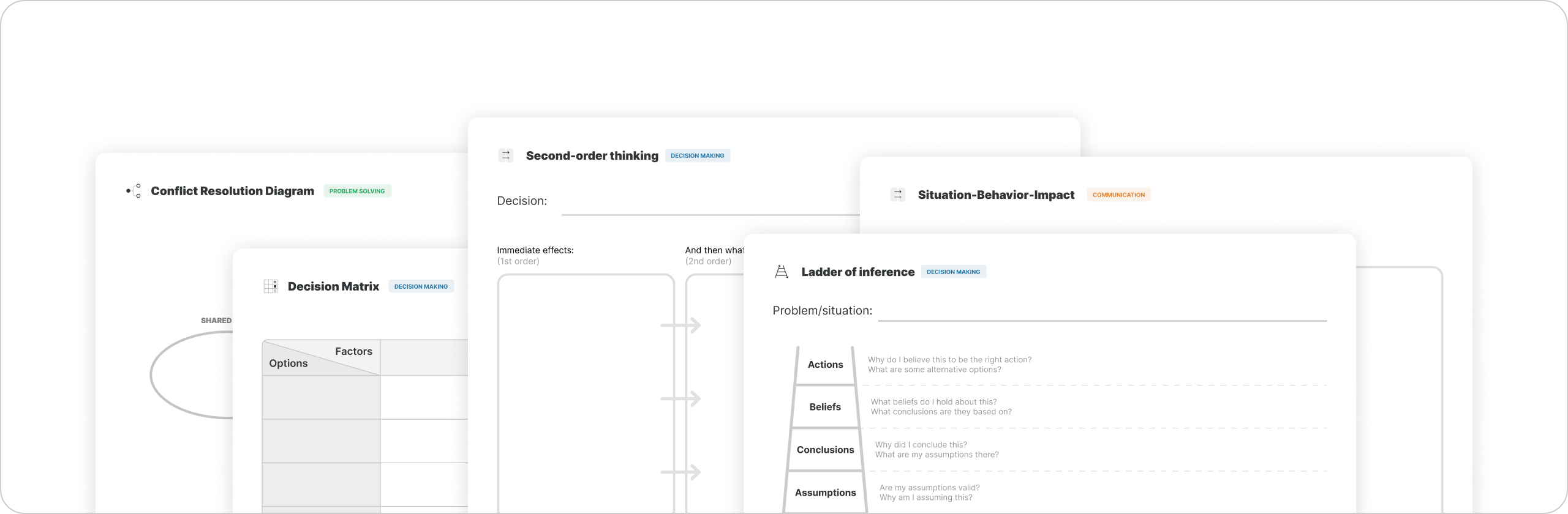Click the Assumptions ladder rung
1568x514 pixels.
(x=825, y=493)
